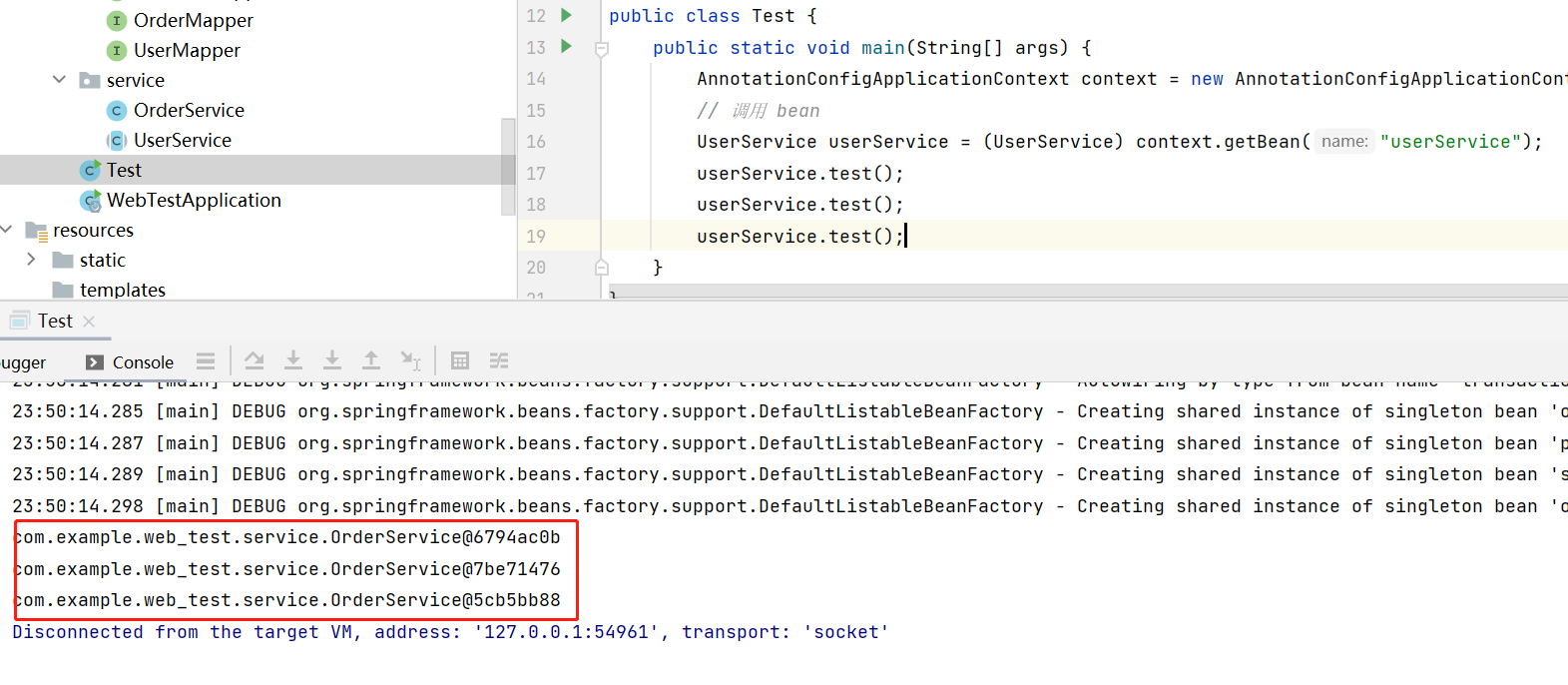1568x685 pixels.
Task: Click the Step Over debug icon
Action: pyautogui.click(x=255, y=360)
